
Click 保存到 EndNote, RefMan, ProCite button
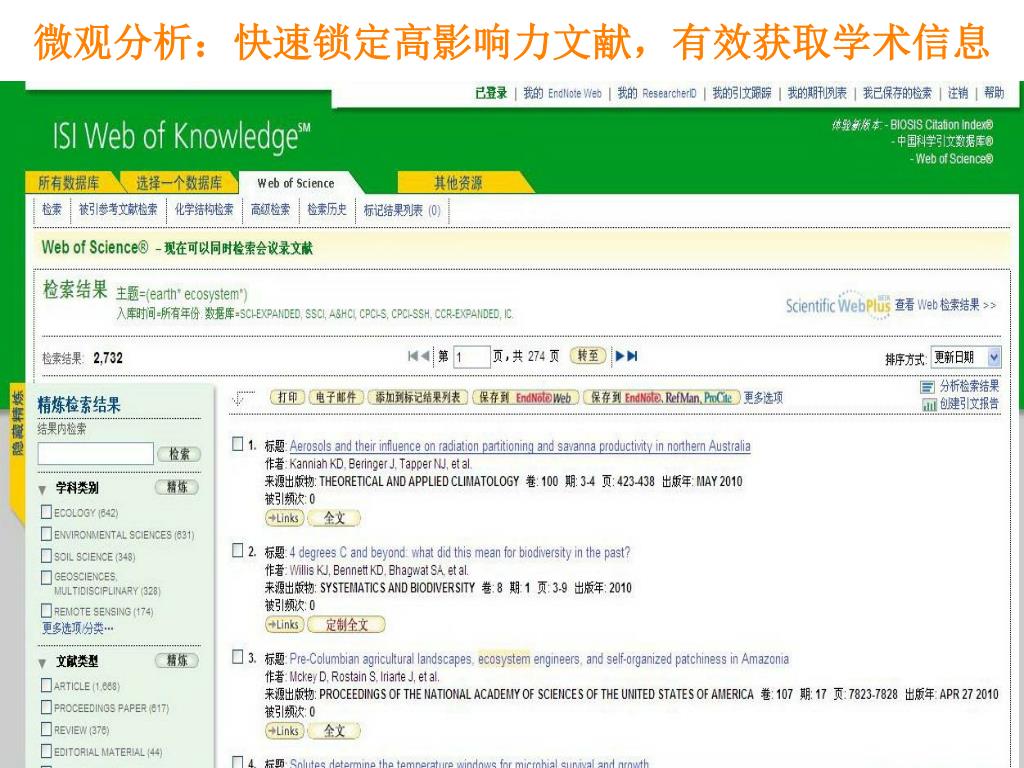point(662,398)
